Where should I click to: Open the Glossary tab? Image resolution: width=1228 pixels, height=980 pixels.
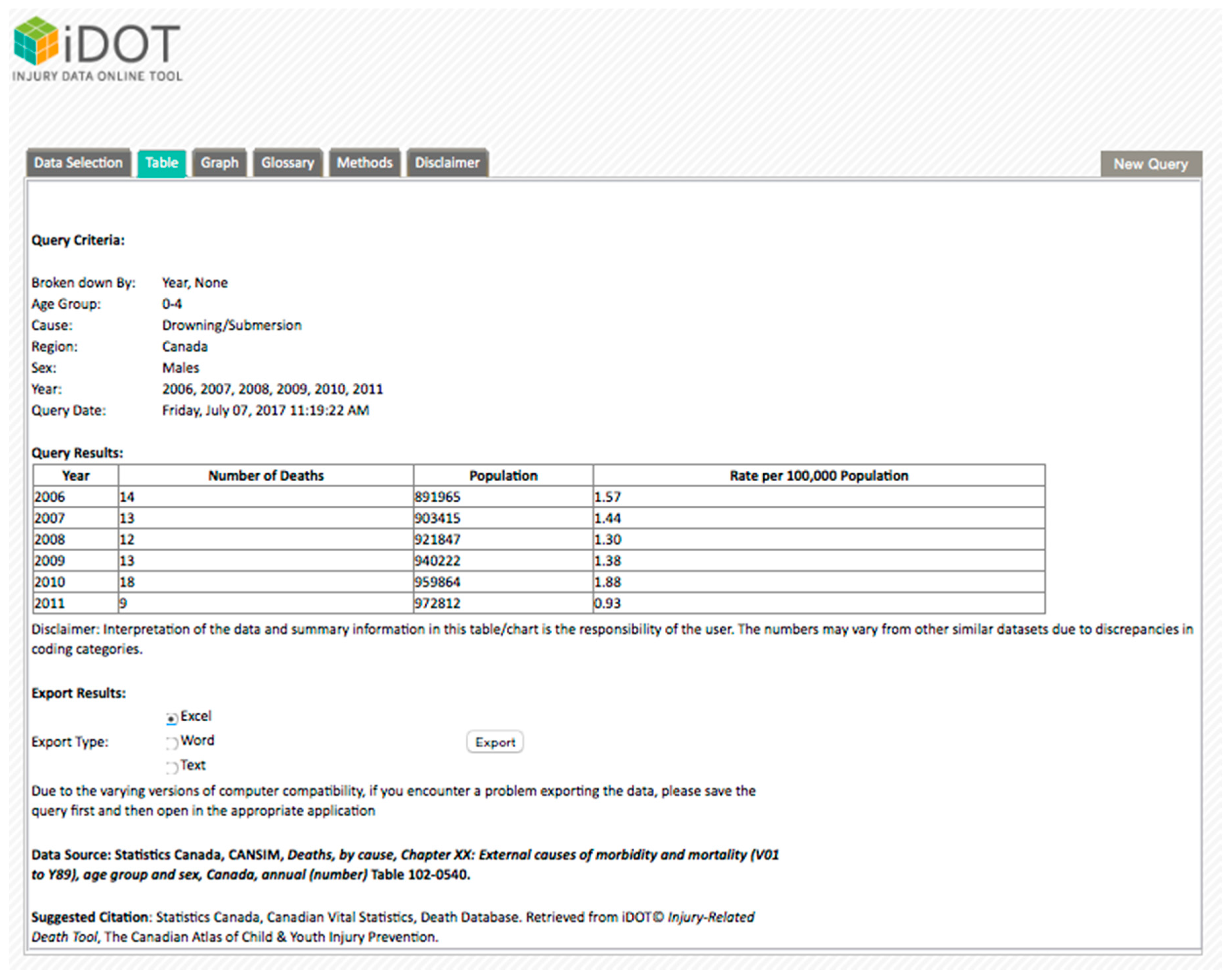pyautogui.click(x=288, y=163)
